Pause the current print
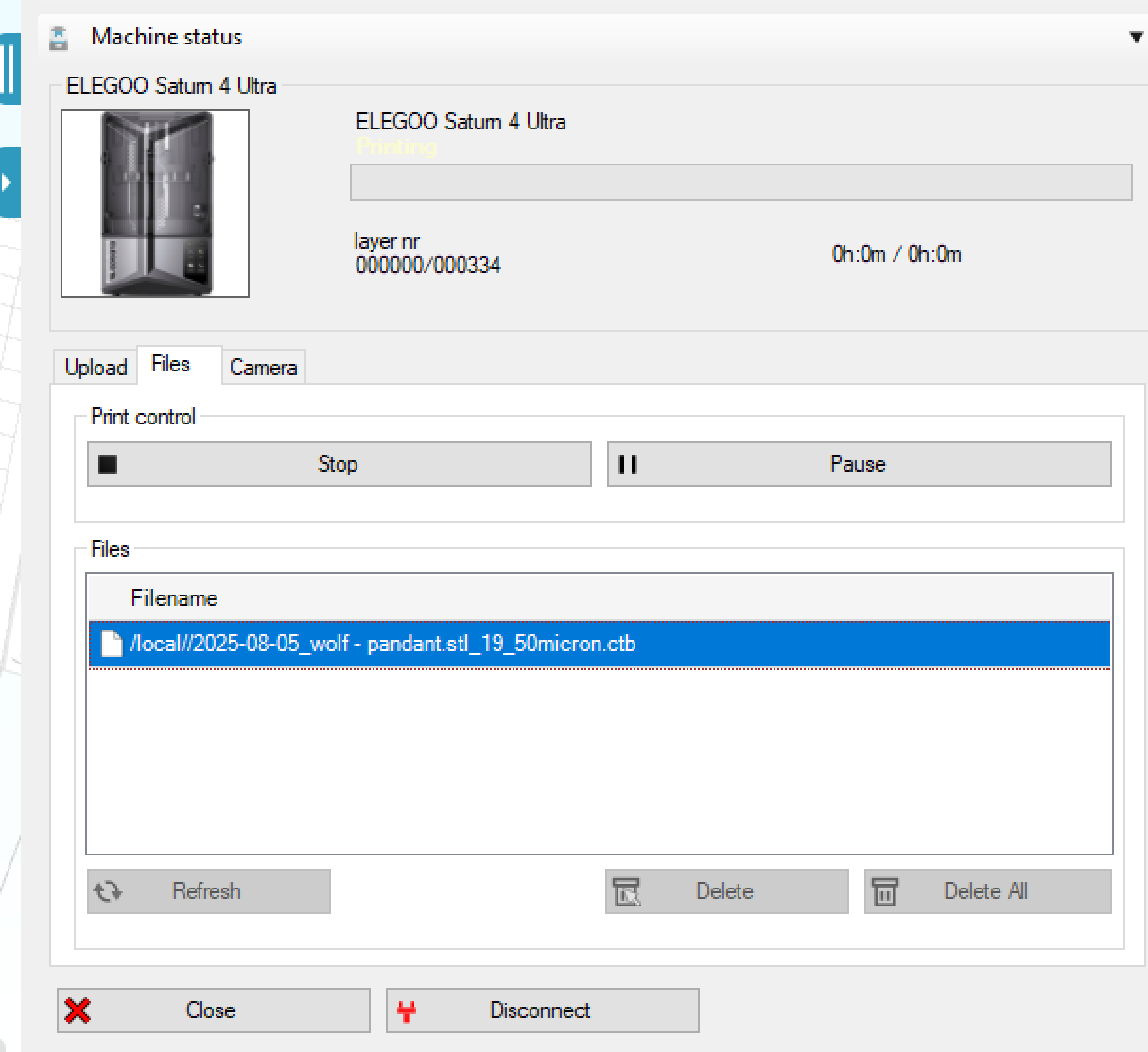This screenshot has width=1148, height=1052. click(860, 464)
